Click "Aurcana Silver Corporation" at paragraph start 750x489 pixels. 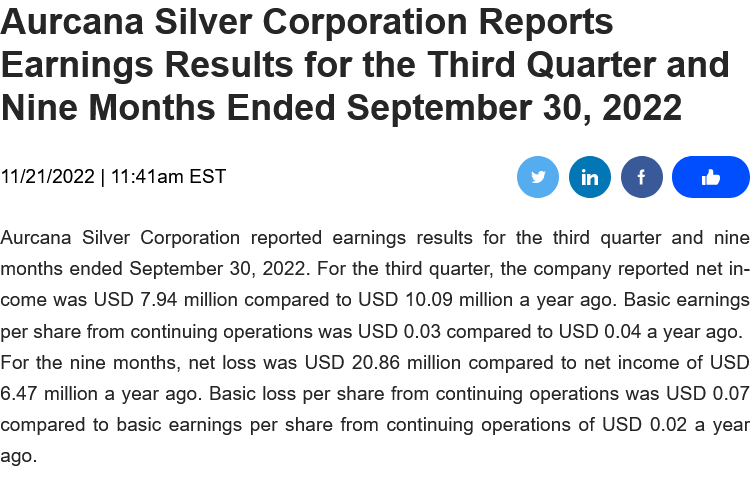click(120, 237)
